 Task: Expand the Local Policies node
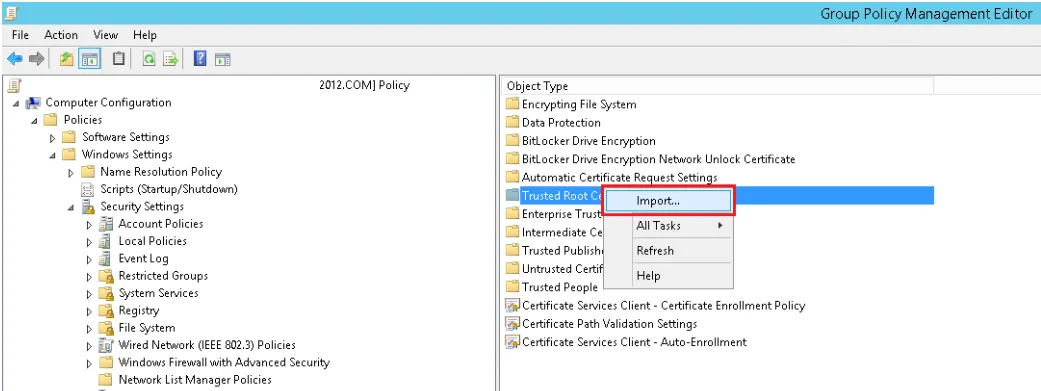[90, 242]
